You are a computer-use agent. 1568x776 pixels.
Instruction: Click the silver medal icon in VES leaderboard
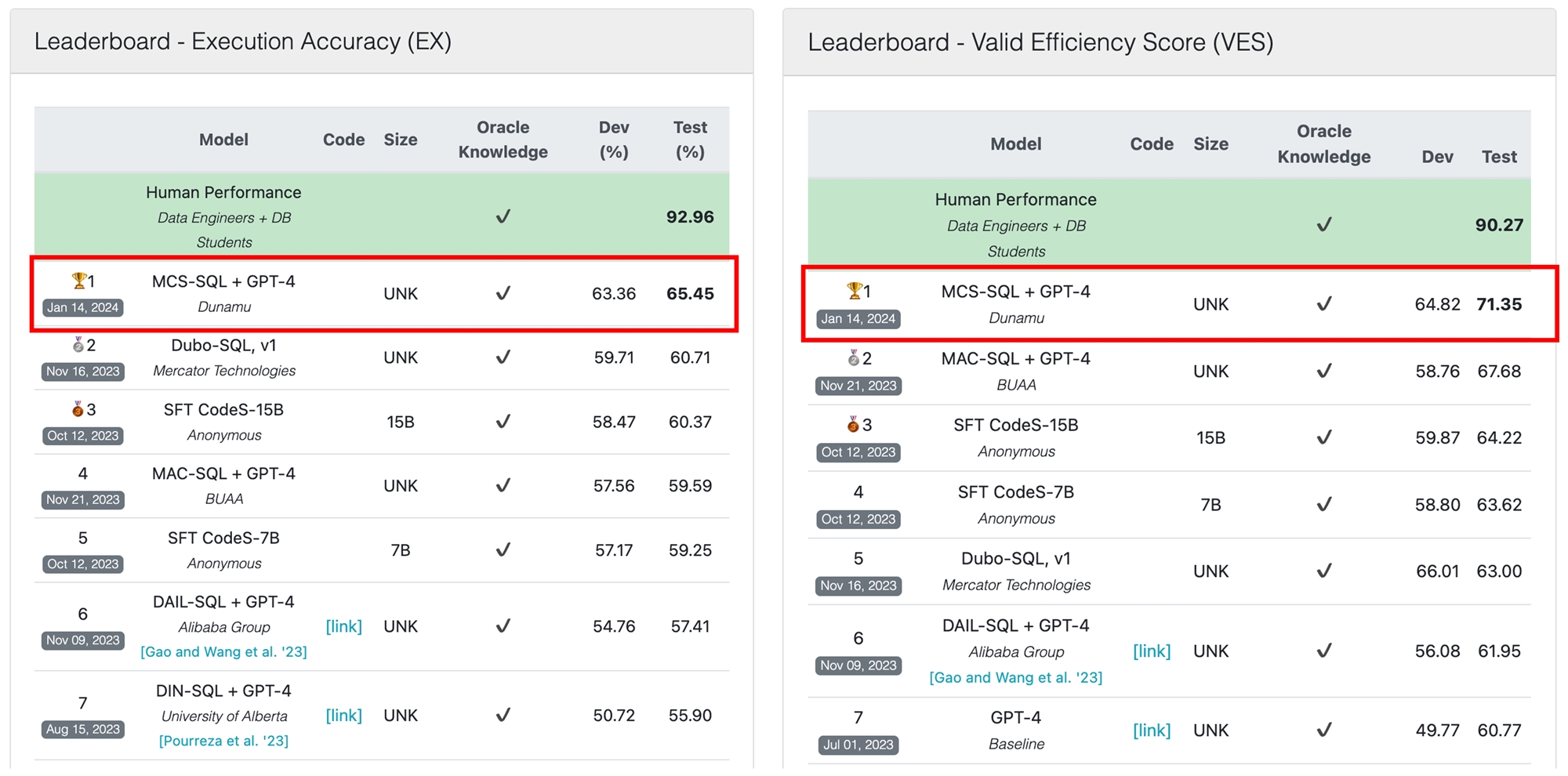[x=854, y=358]
